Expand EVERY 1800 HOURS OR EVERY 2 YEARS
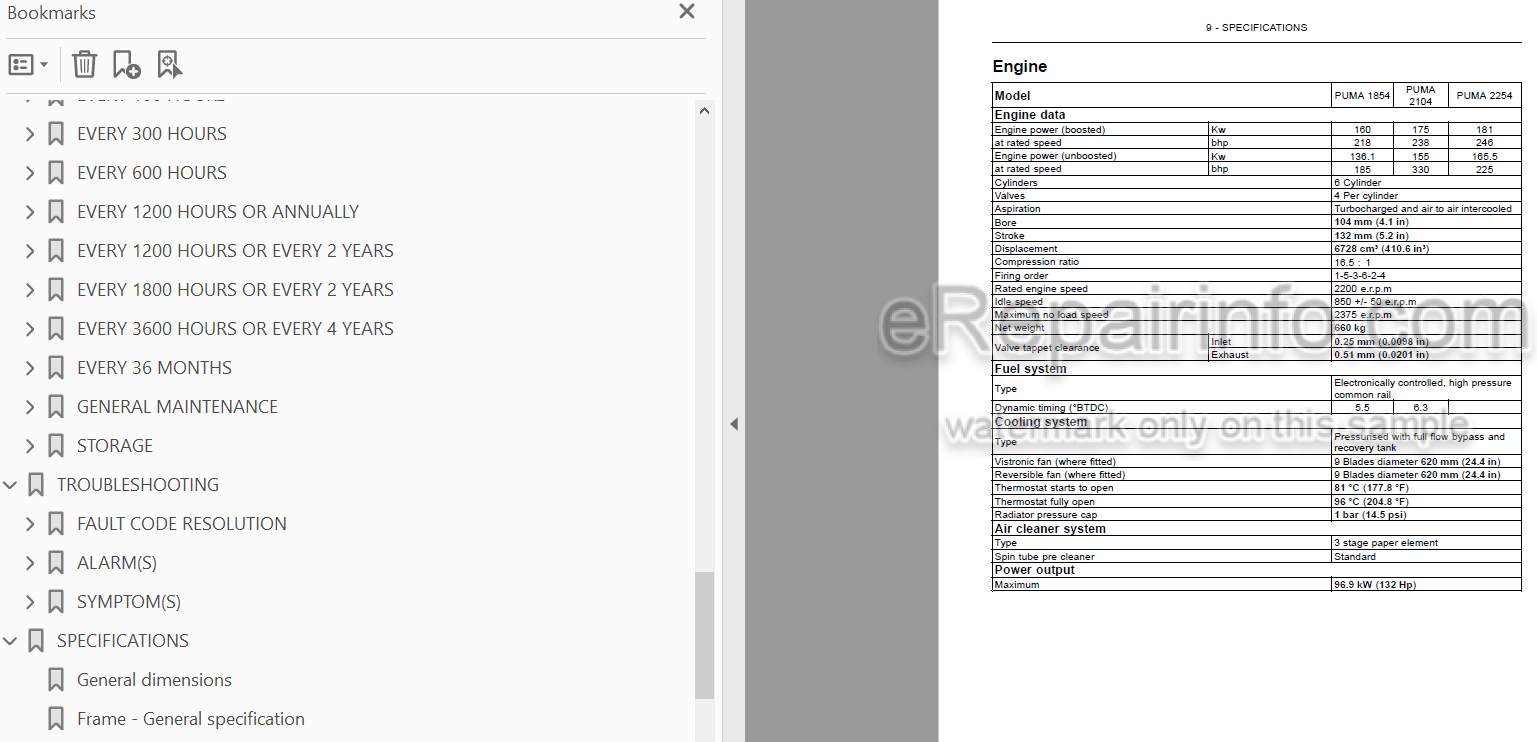Screen dimensions: 1537x742 click(30, 290)
